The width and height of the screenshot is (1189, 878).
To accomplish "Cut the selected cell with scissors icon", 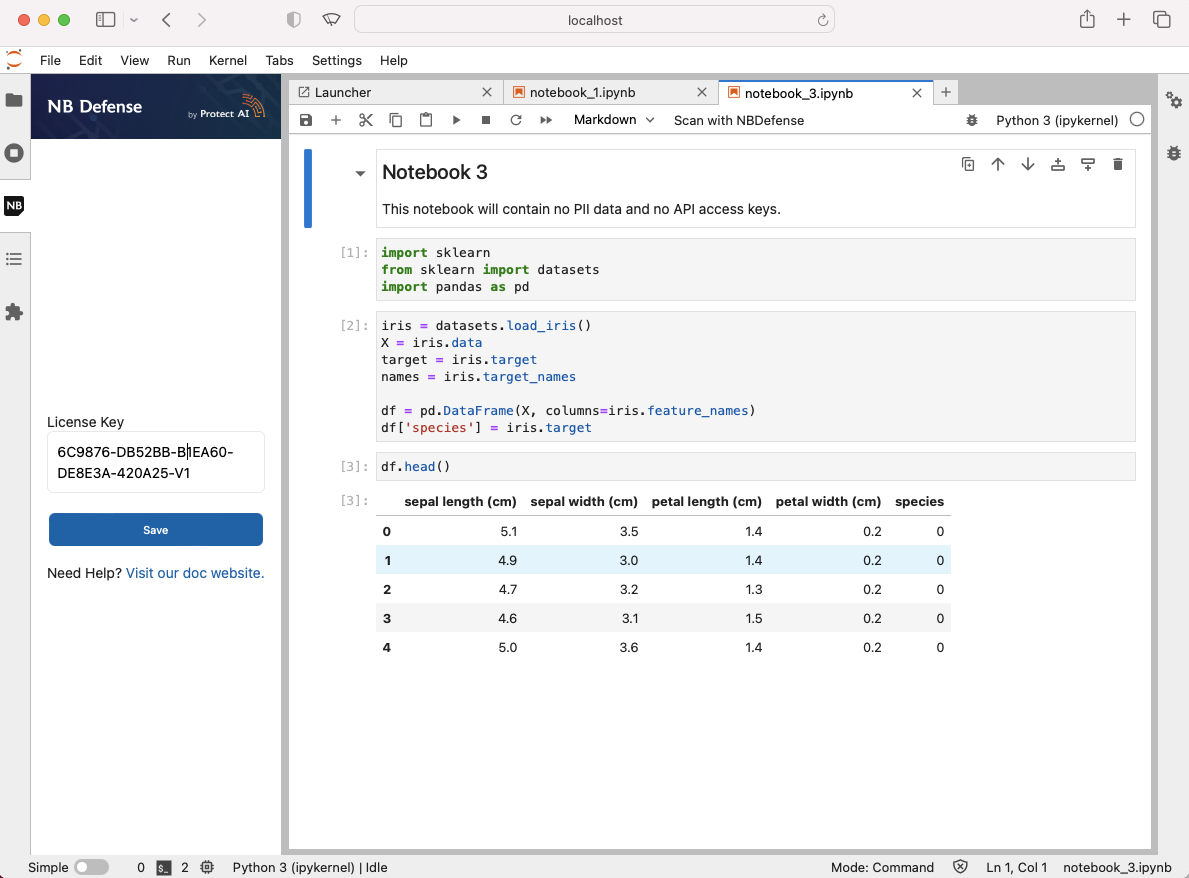I will pos(366,120).
